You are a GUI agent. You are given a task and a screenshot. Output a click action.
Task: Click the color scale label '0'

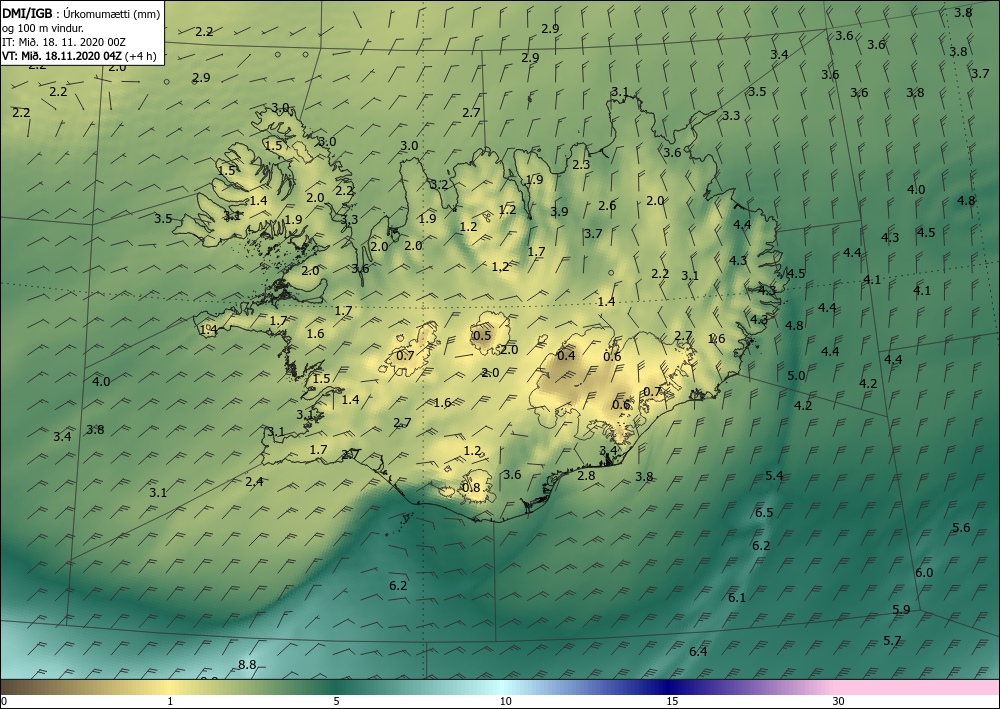(x=4, y=701)
